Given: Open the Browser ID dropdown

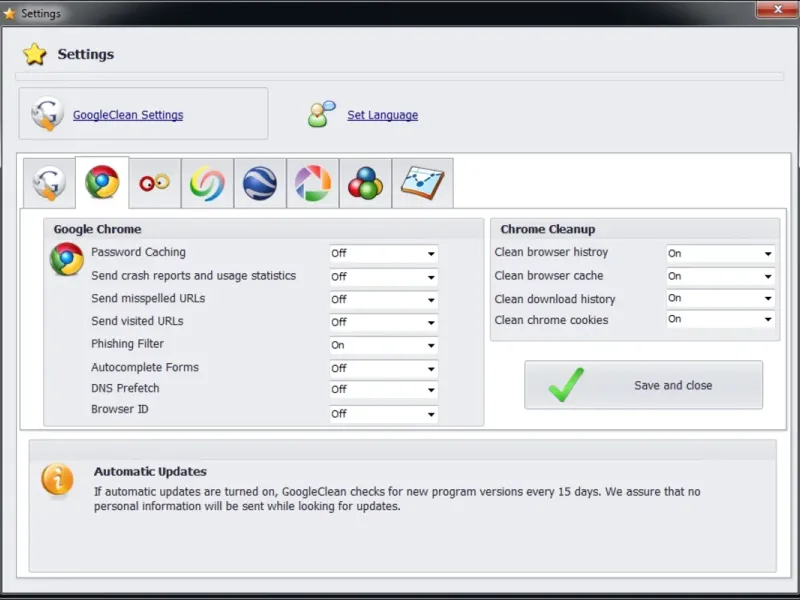Looking at the screenshot, I should pos(384,414).
